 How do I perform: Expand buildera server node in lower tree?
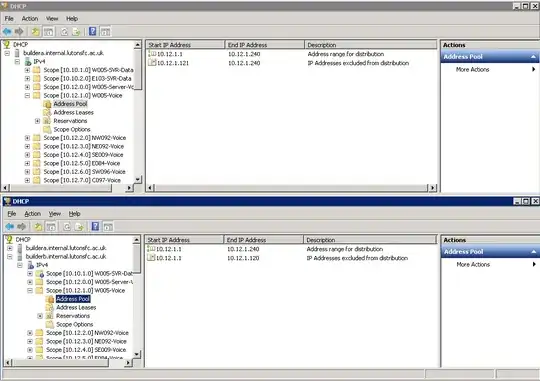[10, 248]
